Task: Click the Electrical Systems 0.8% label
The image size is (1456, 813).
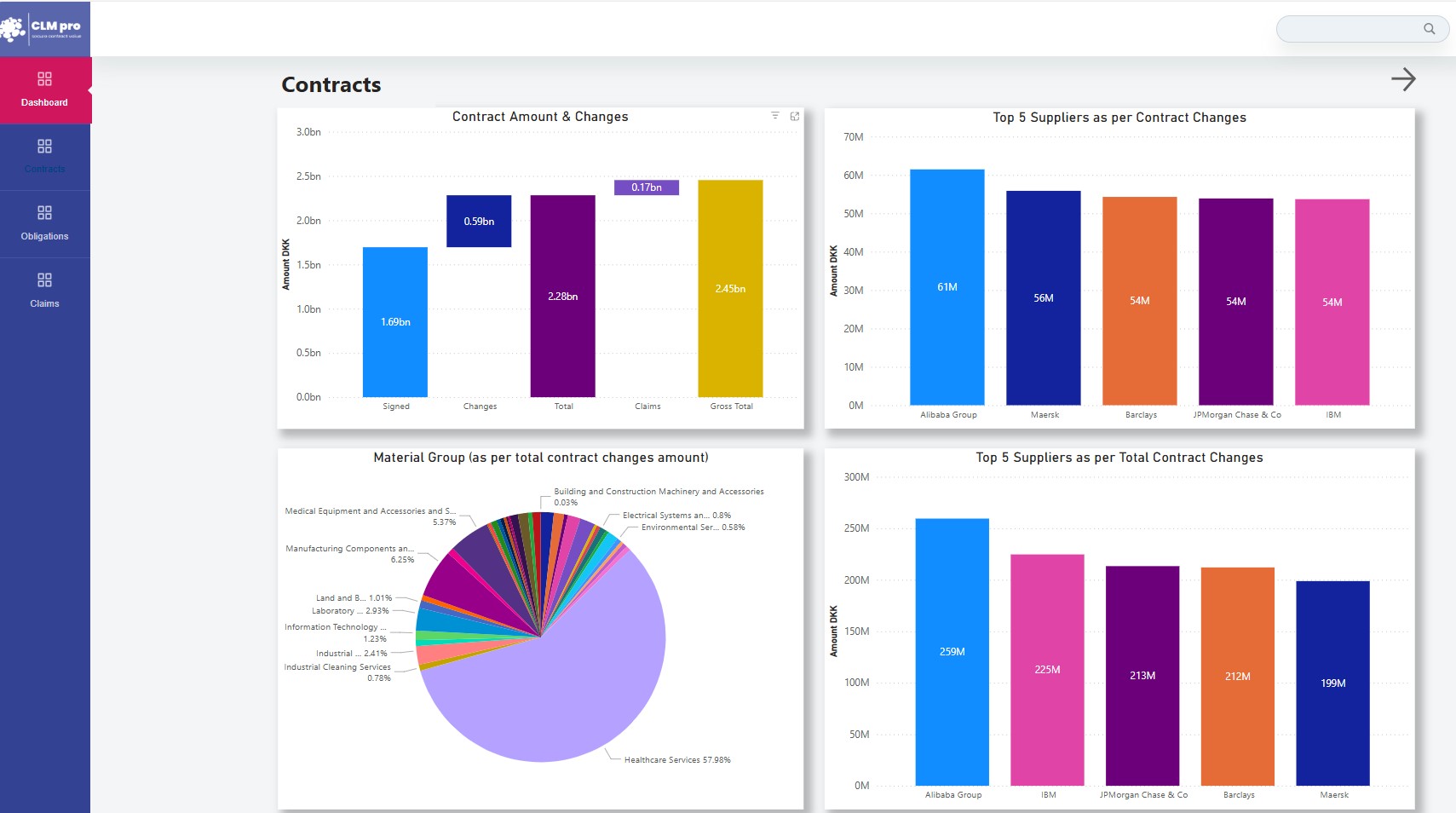Action: pos(676,516)
